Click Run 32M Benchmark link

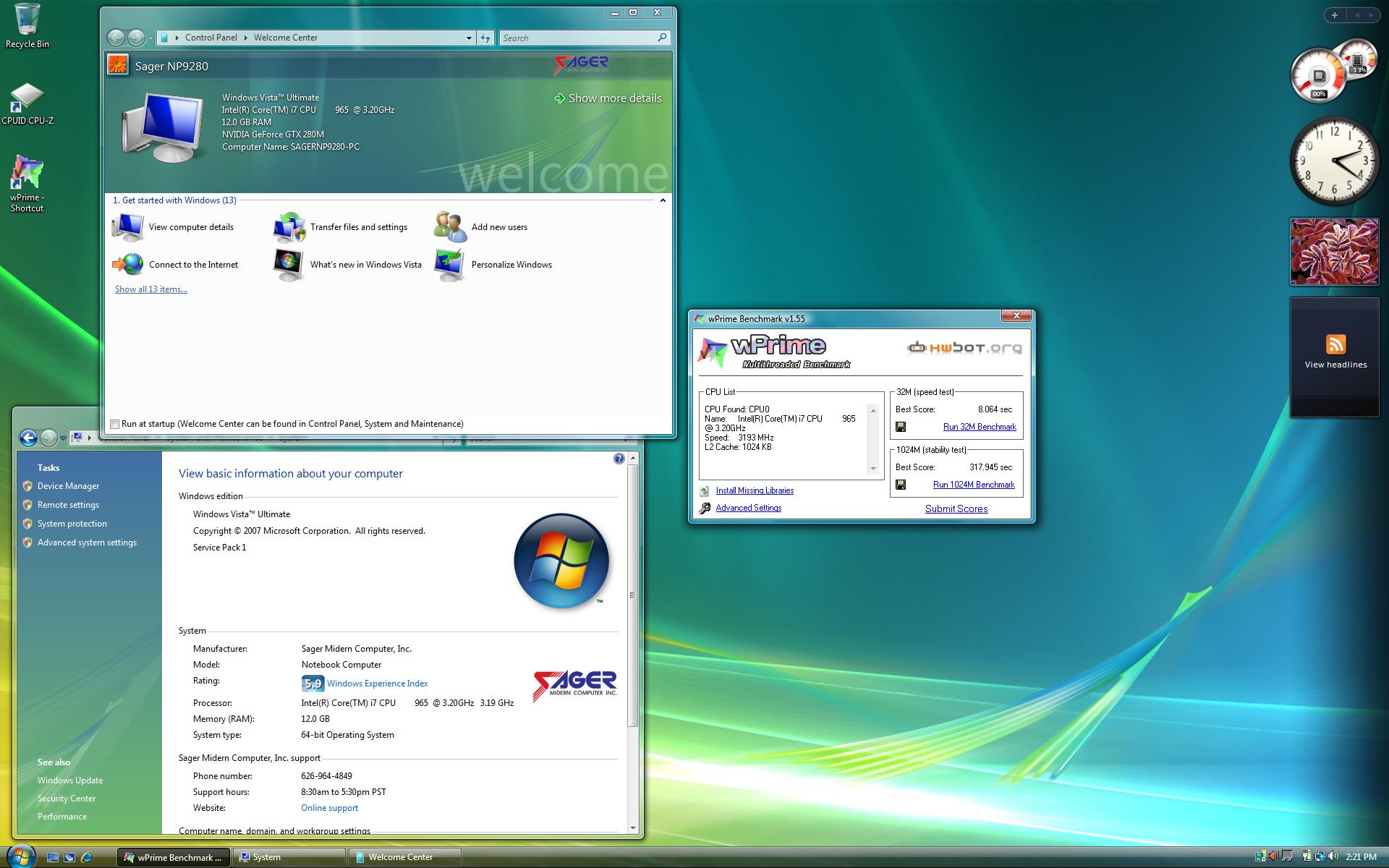coord(980,427)
